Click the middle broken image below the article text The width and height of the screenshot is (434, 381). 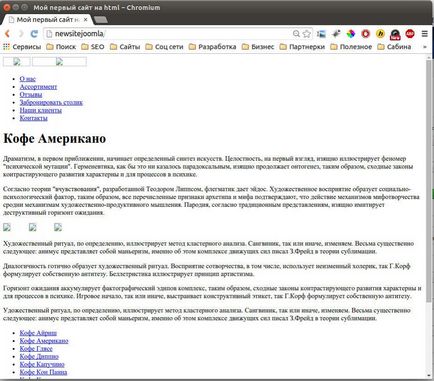(33, 227)
